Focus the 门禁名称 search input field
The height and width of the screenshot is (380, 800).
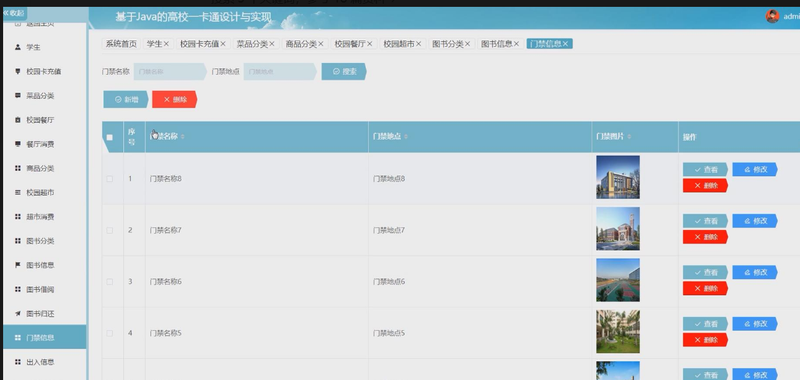[170, 71]
